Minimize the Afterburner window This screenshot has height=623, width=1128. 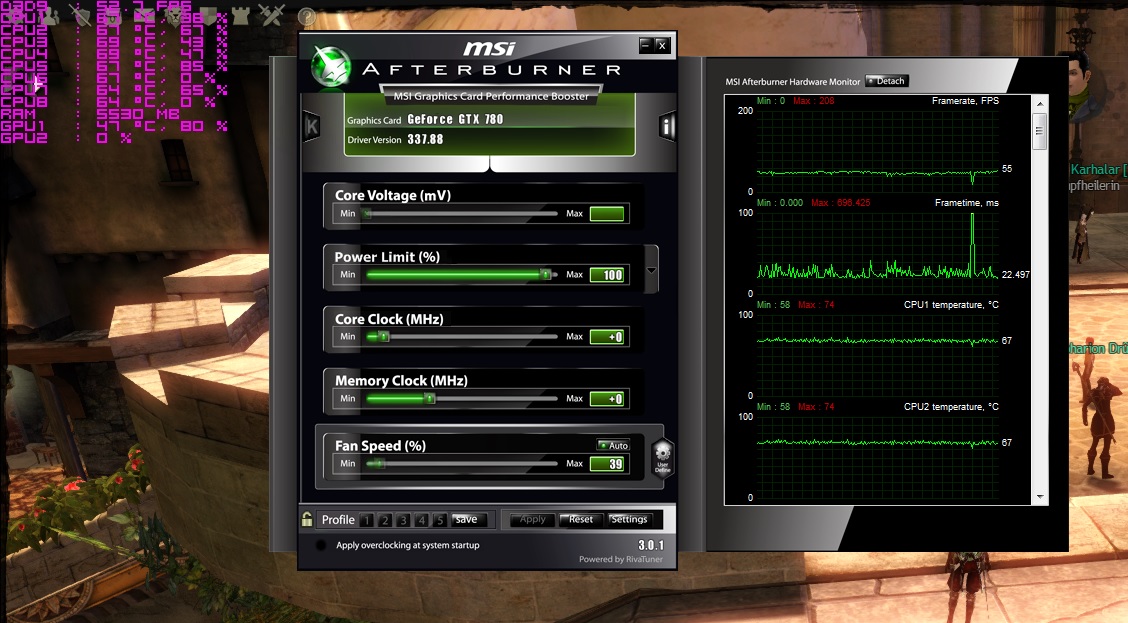coord(645,46)
